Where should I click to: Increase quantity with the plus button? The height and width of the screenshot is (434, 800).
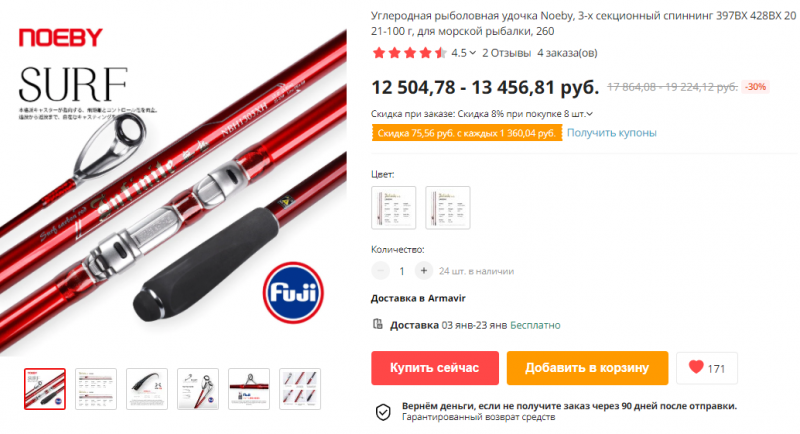(423, 271)
